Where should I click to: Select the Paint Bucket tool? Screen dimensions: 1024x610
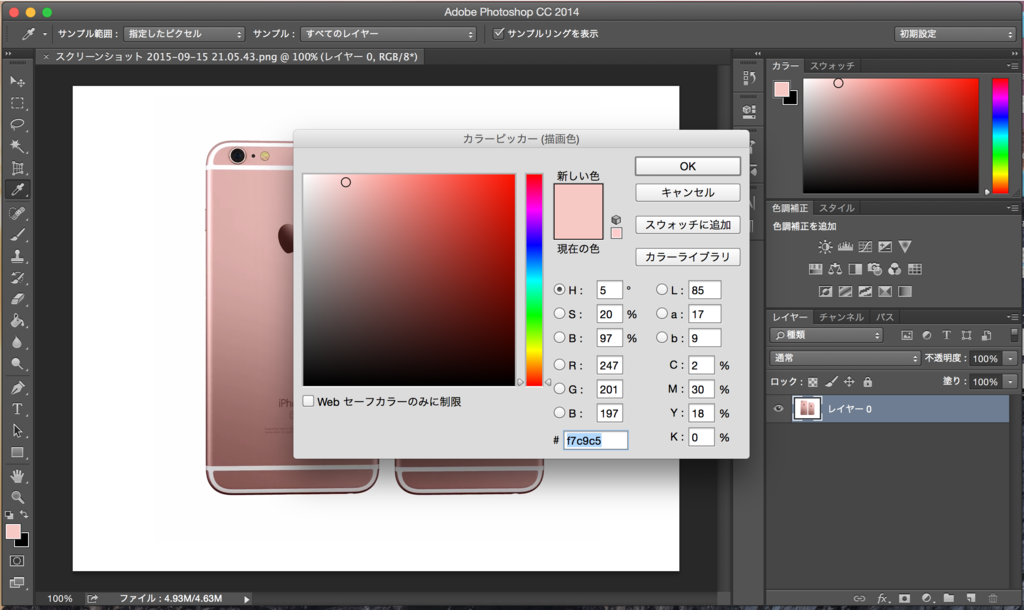tap(18, 321)
